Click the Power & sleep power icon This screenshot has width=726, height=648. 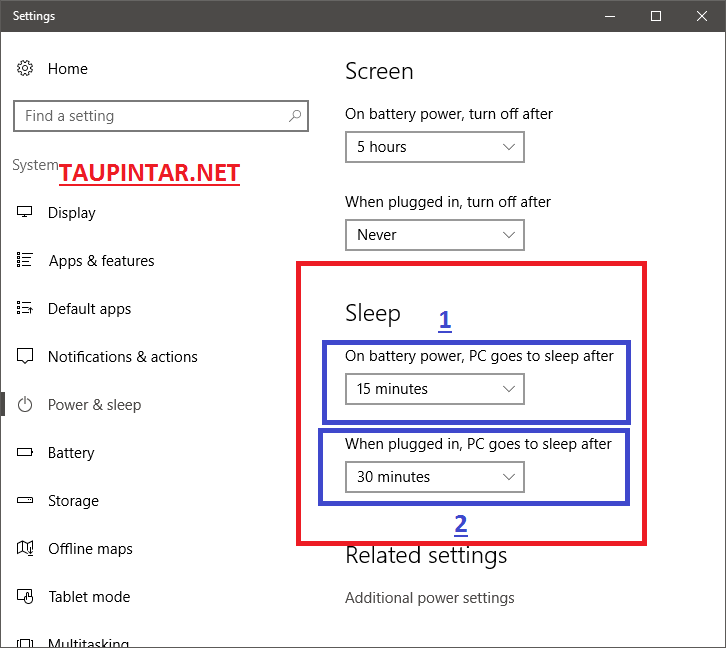click(x=25, y=404)
